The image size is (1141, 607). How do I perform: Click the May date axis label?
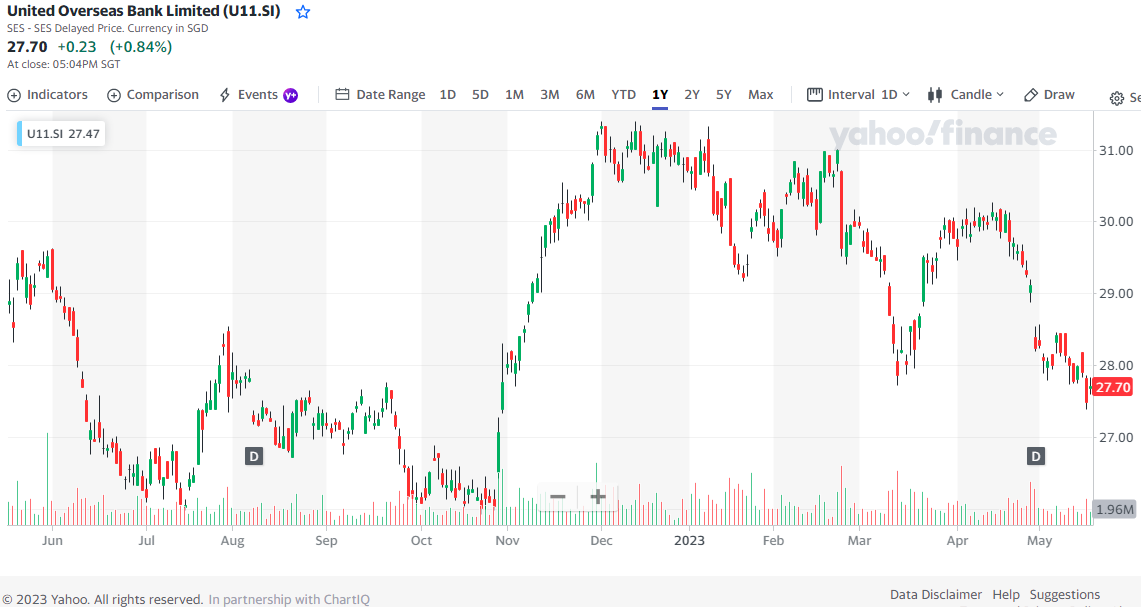point(1039,540)
